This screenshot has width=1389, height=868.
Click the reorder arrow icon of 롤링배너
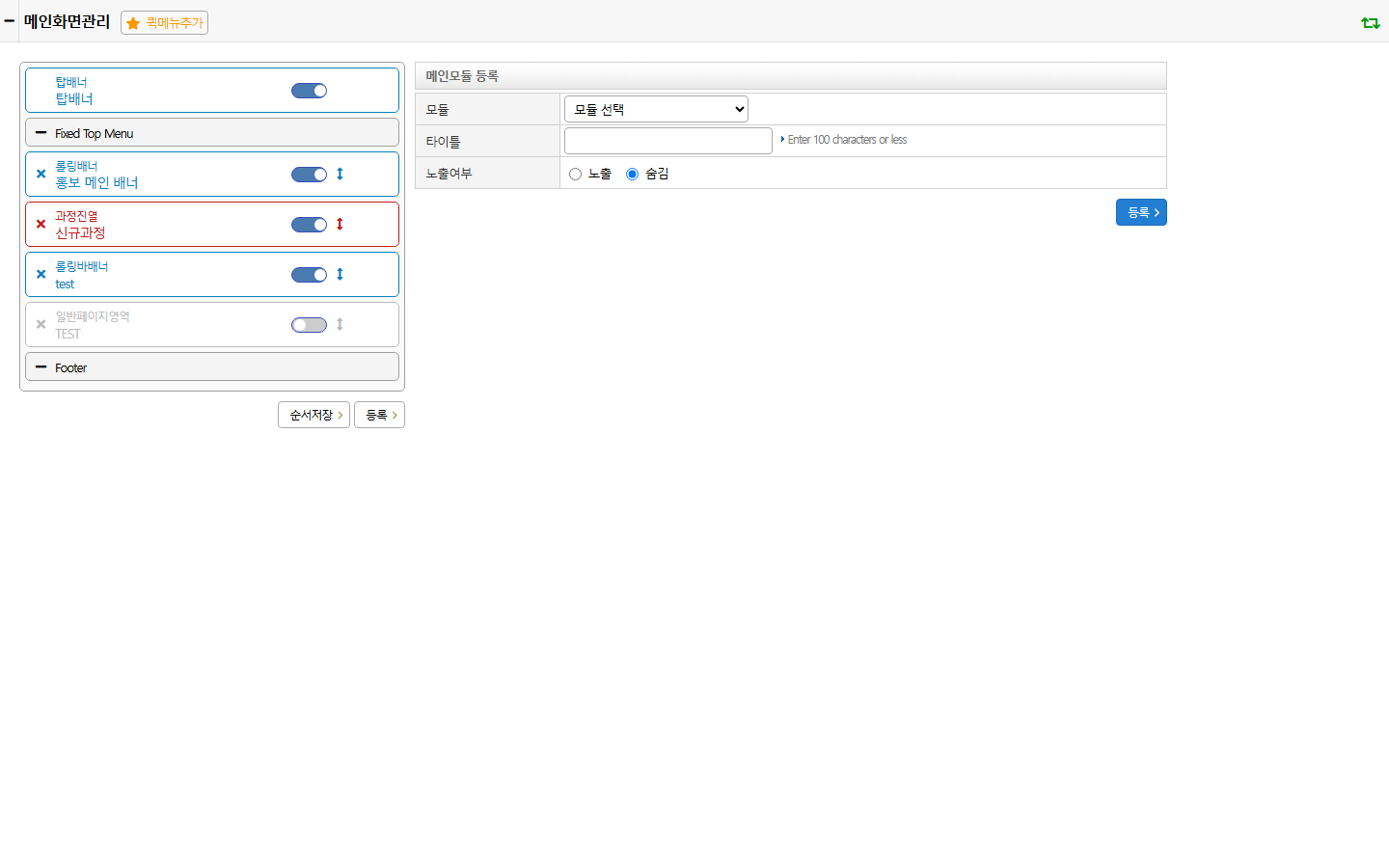[340, 175]
